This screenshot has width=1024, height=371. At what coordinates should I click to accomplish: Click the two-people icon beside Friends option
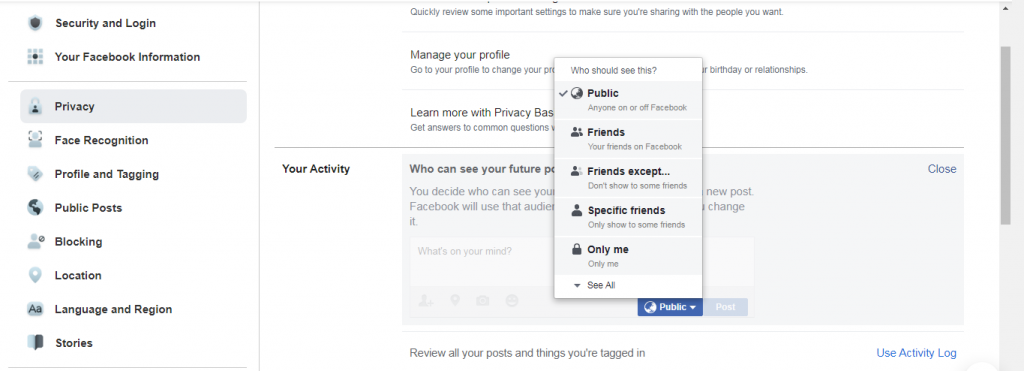[x=577, y=133]
